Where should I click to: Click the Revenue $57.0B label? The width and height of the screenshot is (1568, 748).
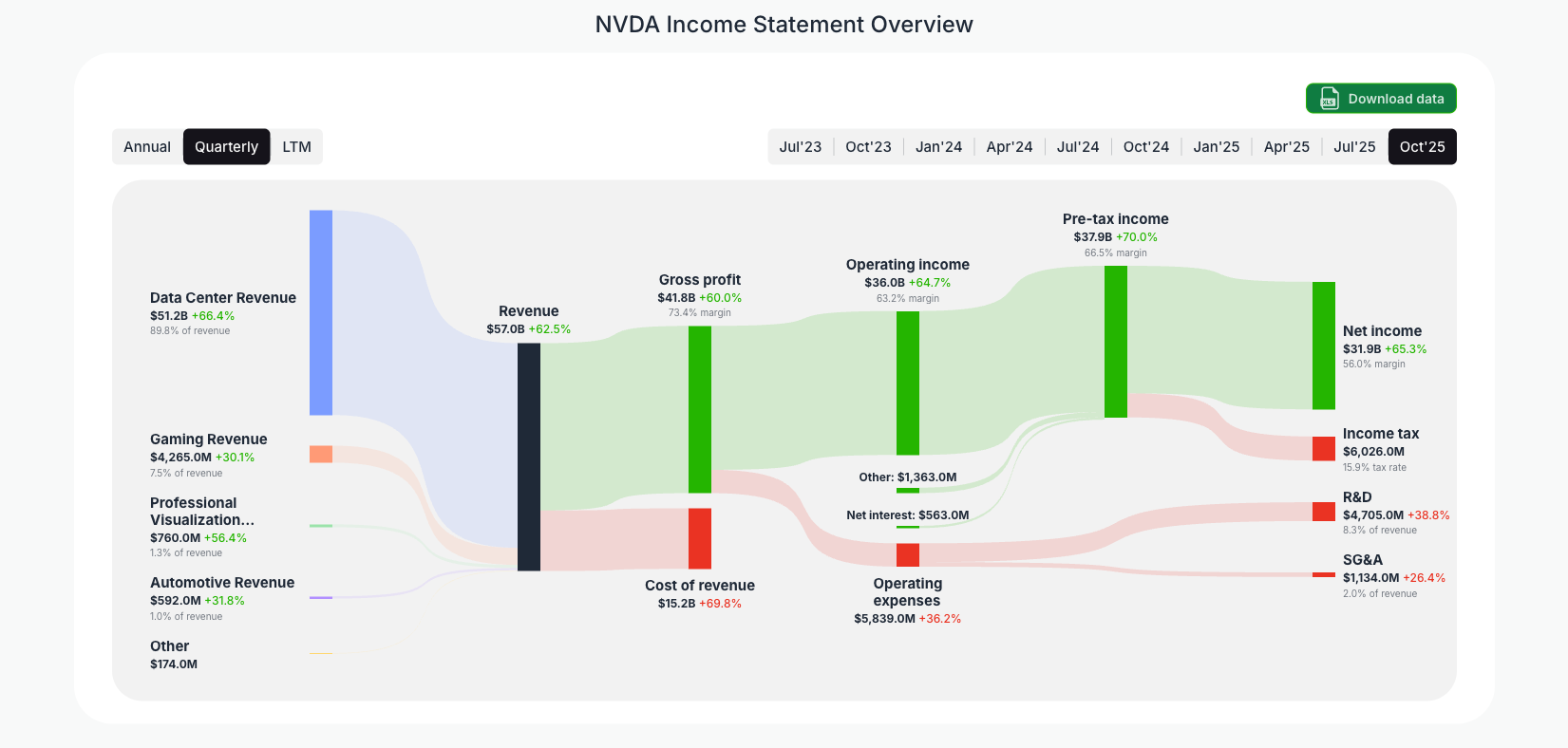(x=529, y=320)
